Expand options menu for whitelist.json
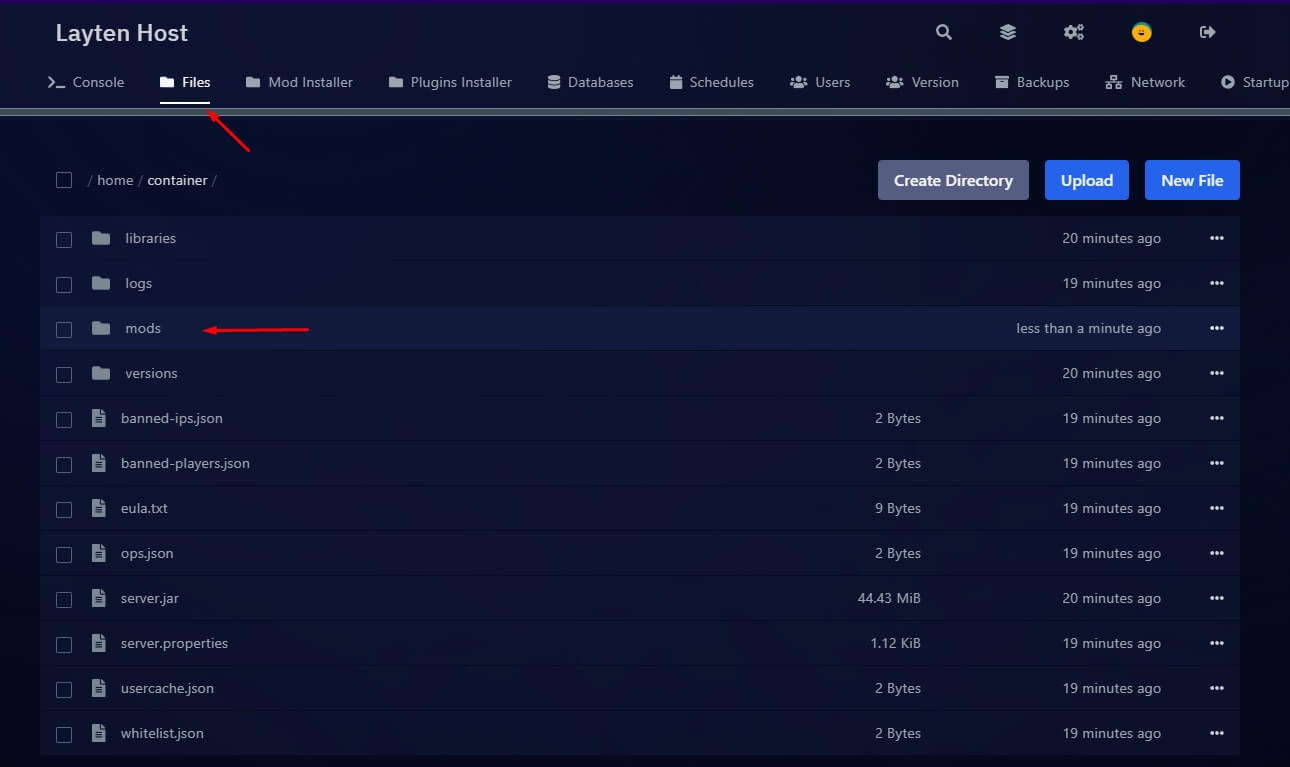The height and width of the screenshot is (767, 1290). (x=1216, y=733)
